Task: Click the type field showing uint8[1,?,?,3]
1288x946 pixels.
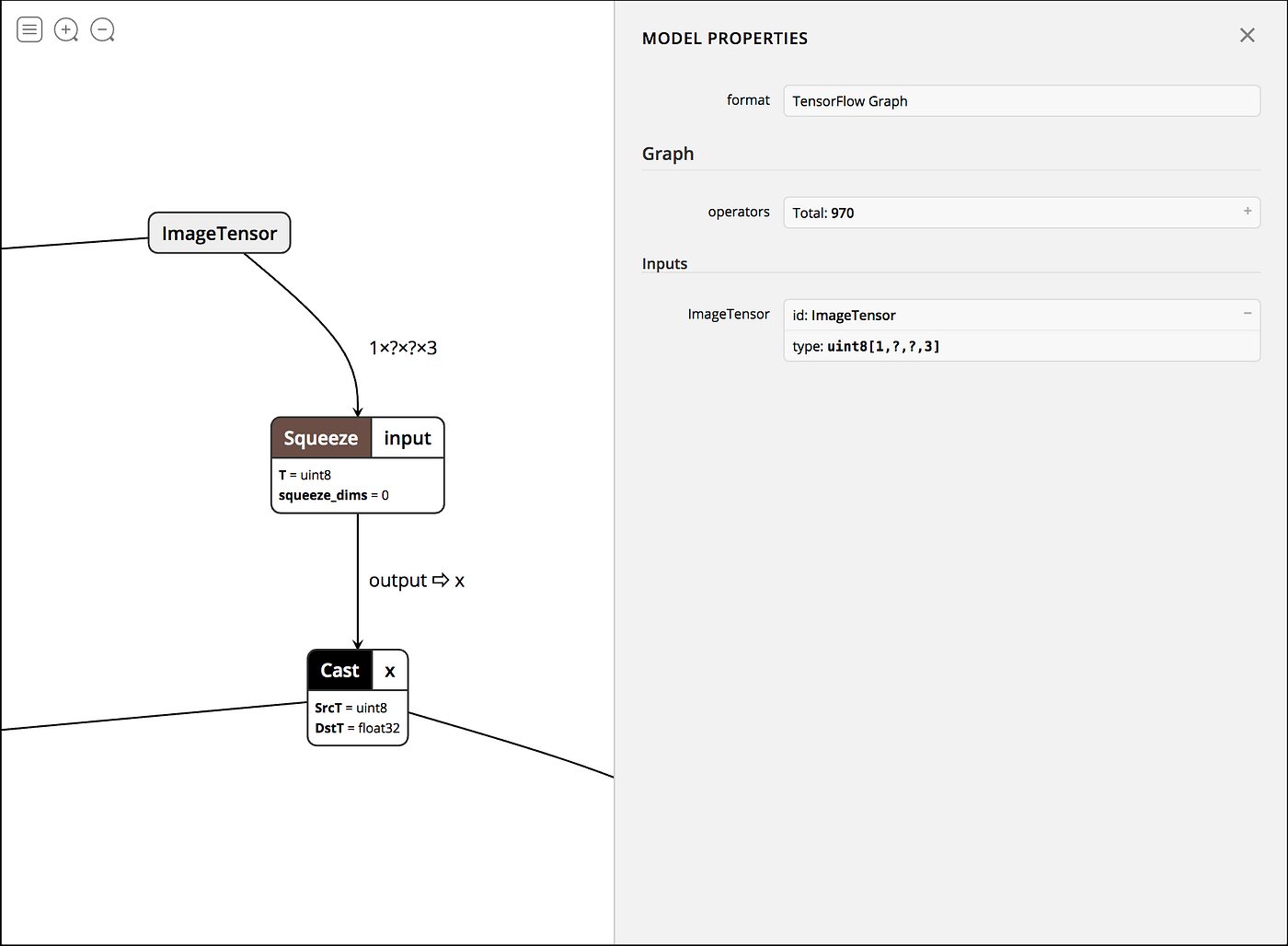Action: coord(1021,346)
